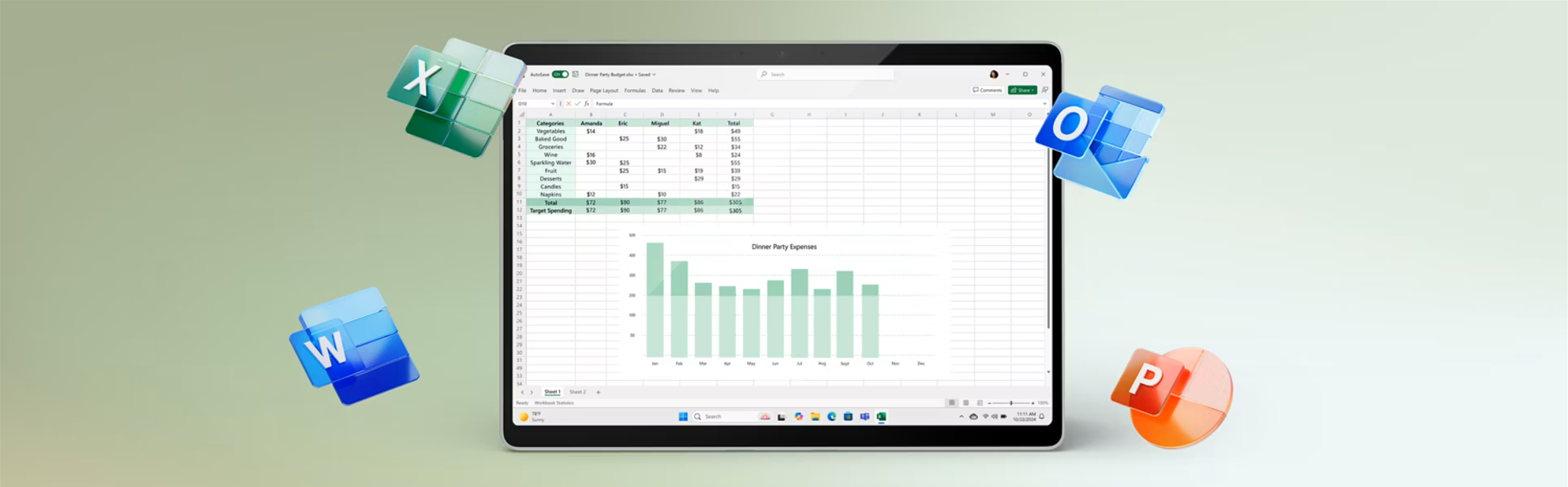Viewport: 1568px width, 487px height.
Task: Expand the formula bar with the chevron
Action: pyautogui.click(x=1044, y=104)
